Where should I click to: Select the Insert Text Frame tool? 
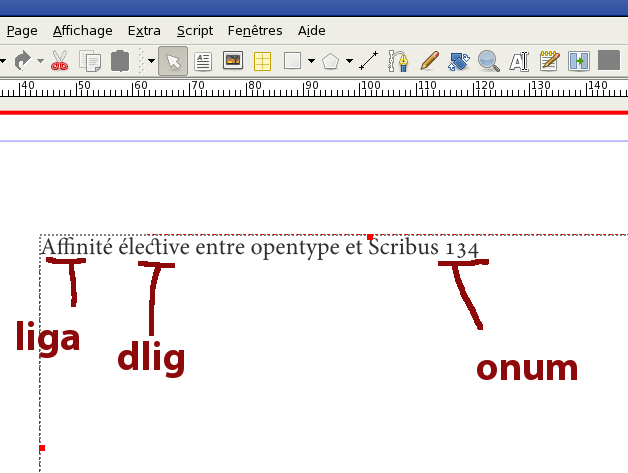click(x=203, y=61)
